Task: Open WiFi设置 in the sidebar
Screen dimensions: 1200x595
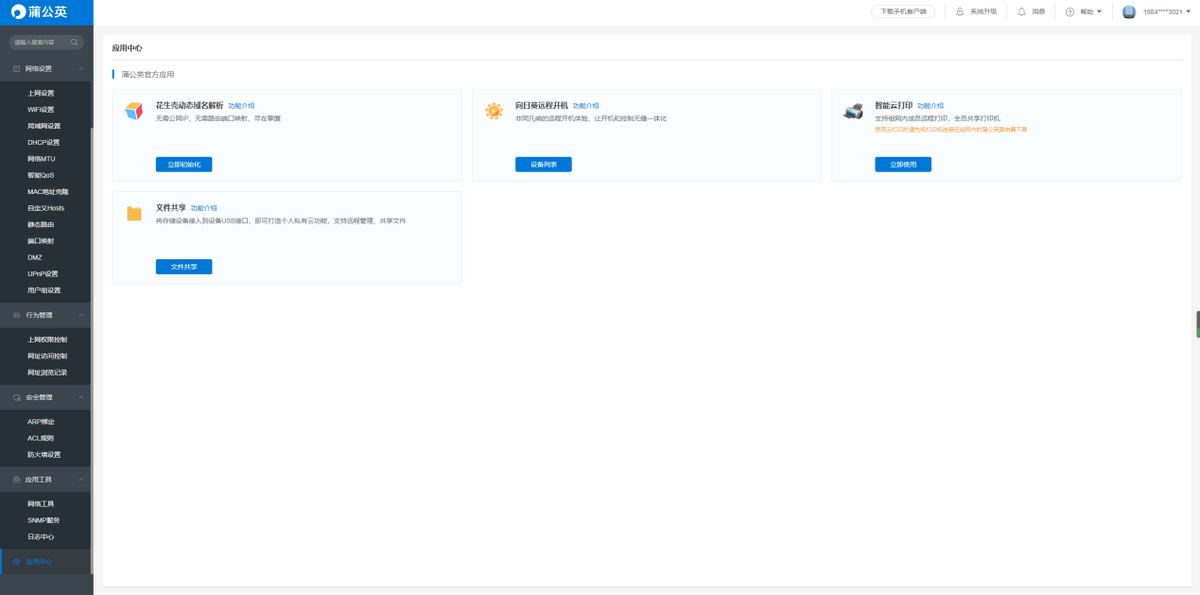Action: pyautogui.click(x=41, y=109)
